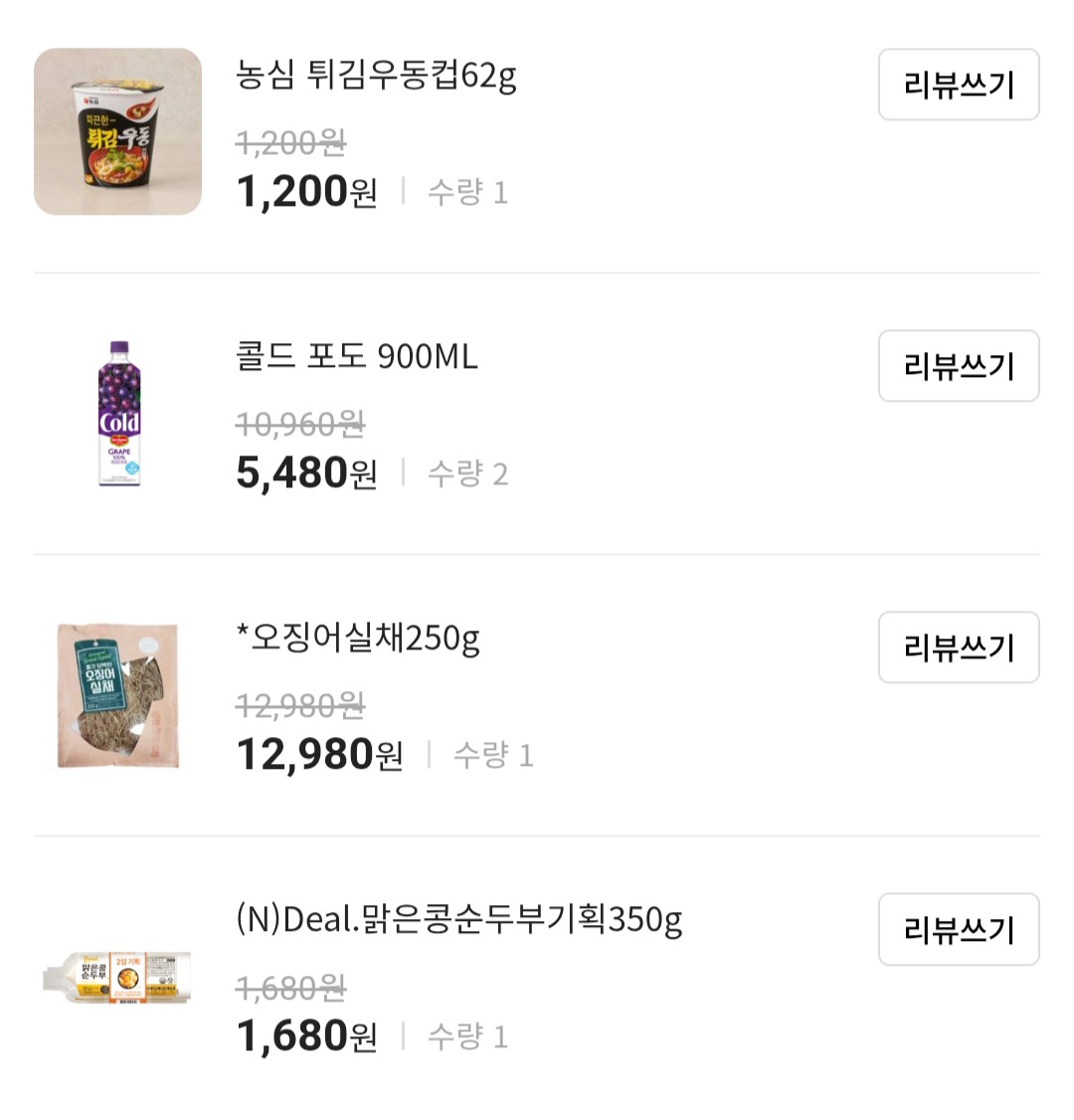The height and width of the screenshot is (1120, 1074).
Task: Tap 수량 2 on the 콜드 포도 item
Action: click(x=467, y=473)
